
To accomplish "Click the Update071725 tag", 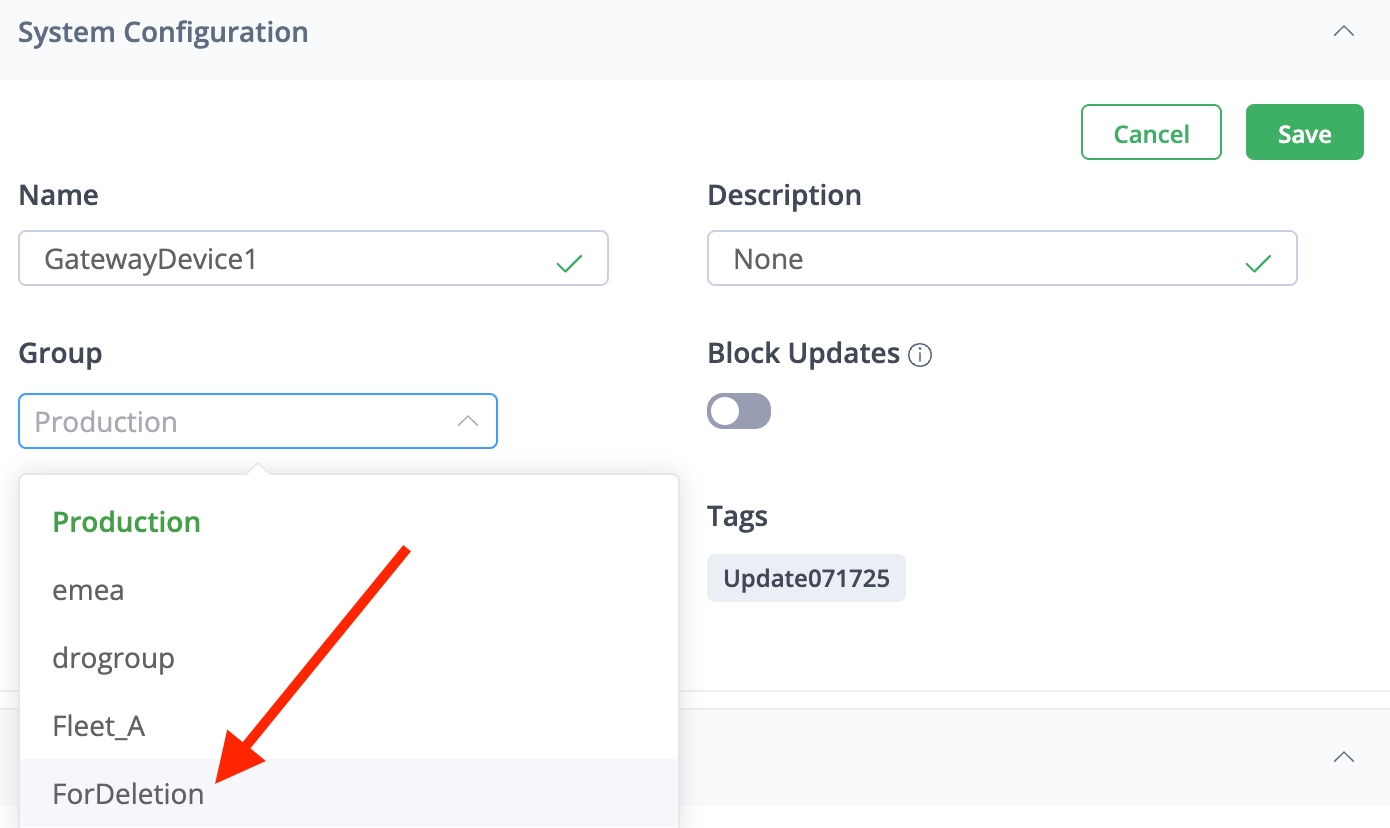I will coord(806,578).
